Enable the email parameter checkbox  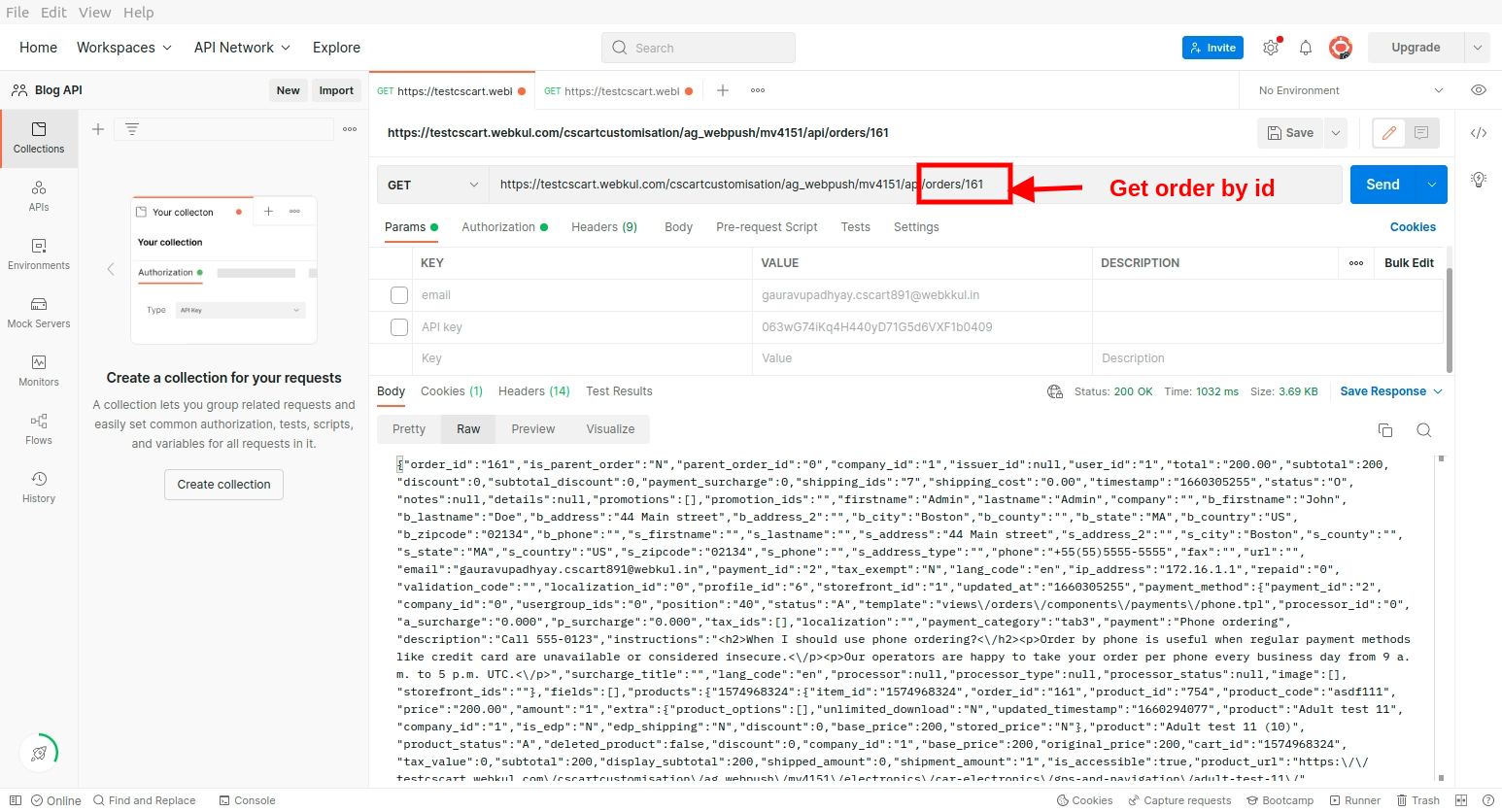(398, 294)
